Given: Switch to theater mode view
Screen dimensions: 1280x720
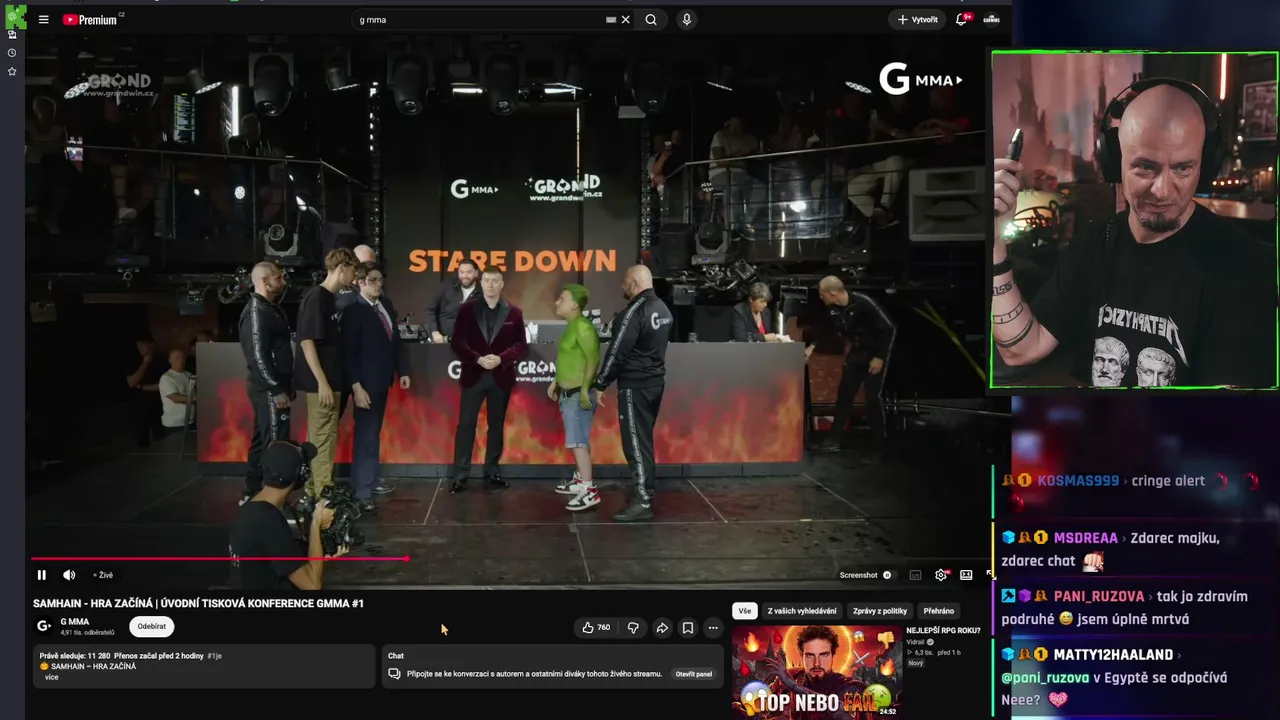Looking at the screenshot, I should [x=966, y=575].
